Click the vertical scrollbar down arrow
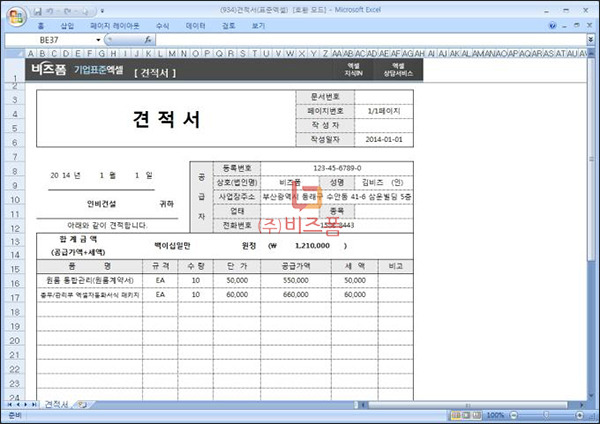This screenshot has height=424, width=600. click(x=592, y=396)
